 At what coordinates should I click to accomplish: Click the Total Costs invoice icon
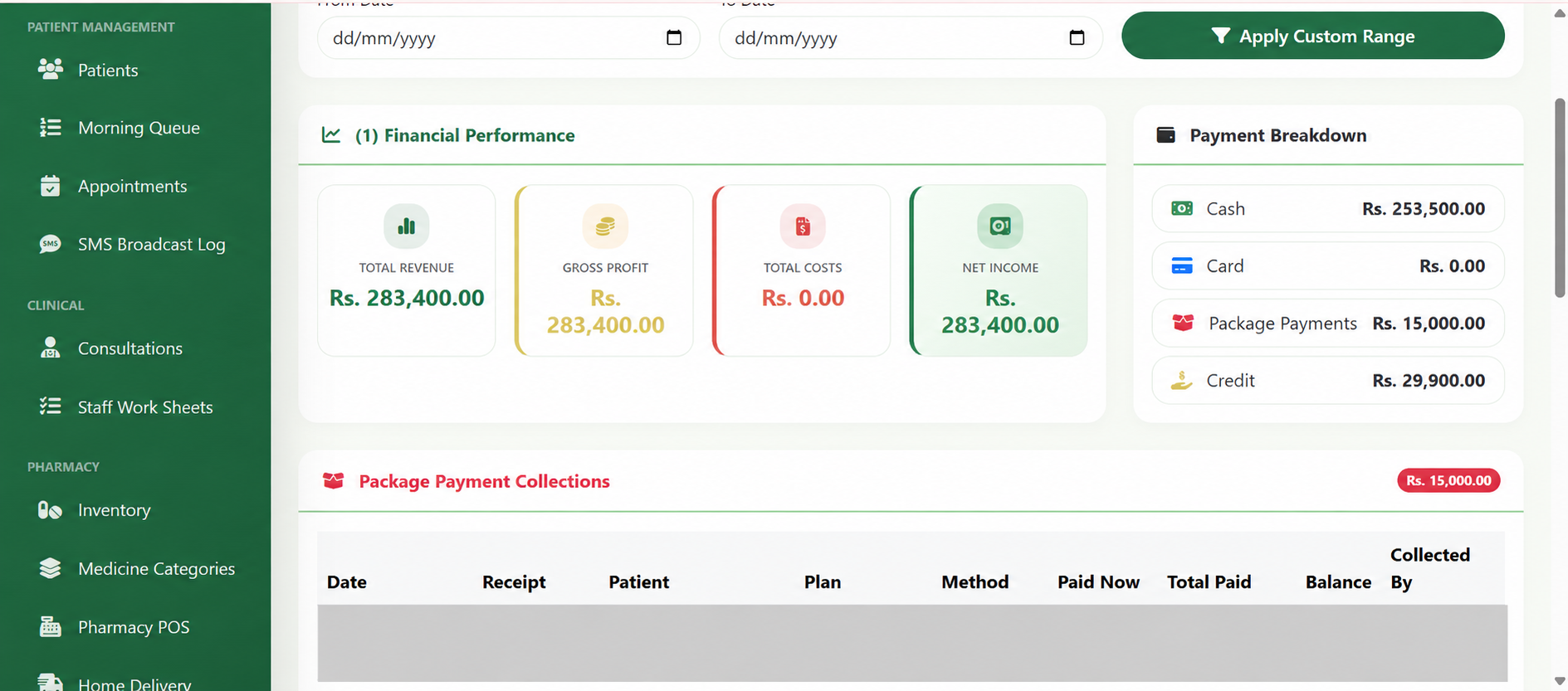(x=803, y=226)
